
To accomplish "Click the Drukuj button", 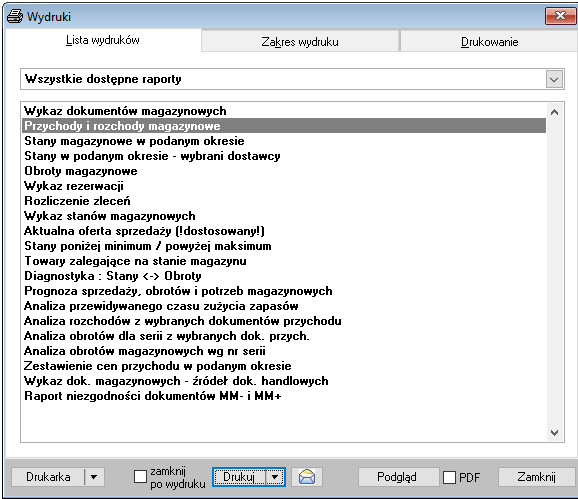I will click(239, 477).
